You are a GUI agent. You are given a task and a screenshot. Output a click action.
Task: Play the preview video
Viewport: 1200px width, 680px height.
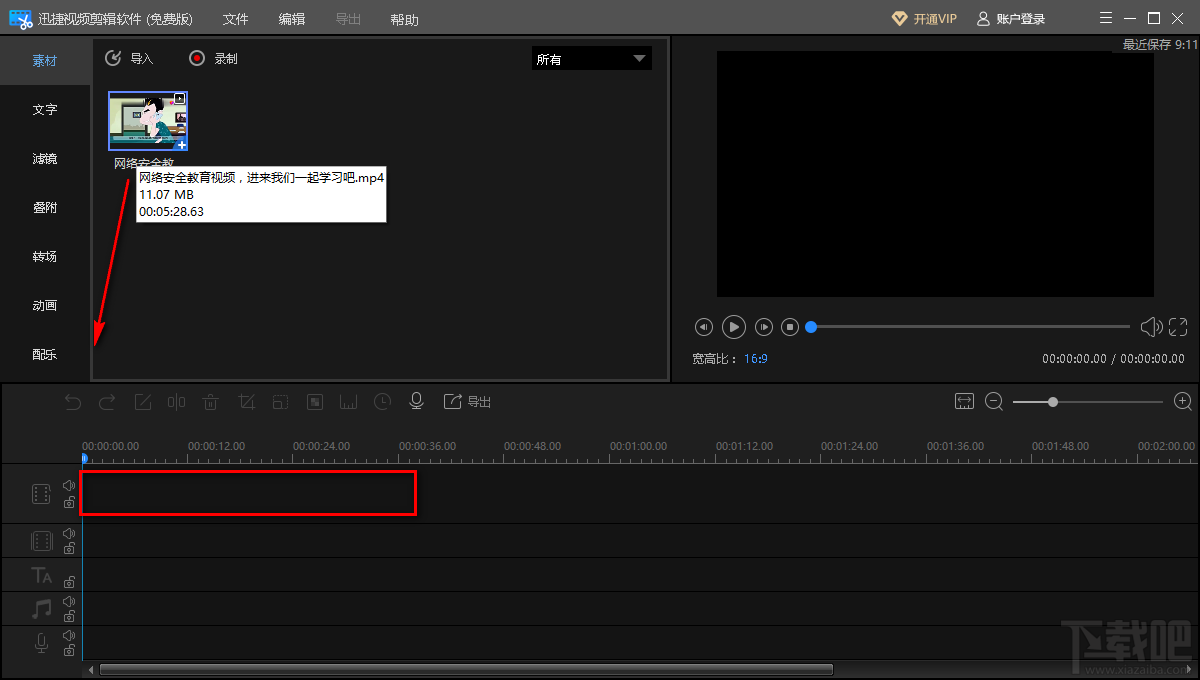pyautogui.click(x=734, y=327)
